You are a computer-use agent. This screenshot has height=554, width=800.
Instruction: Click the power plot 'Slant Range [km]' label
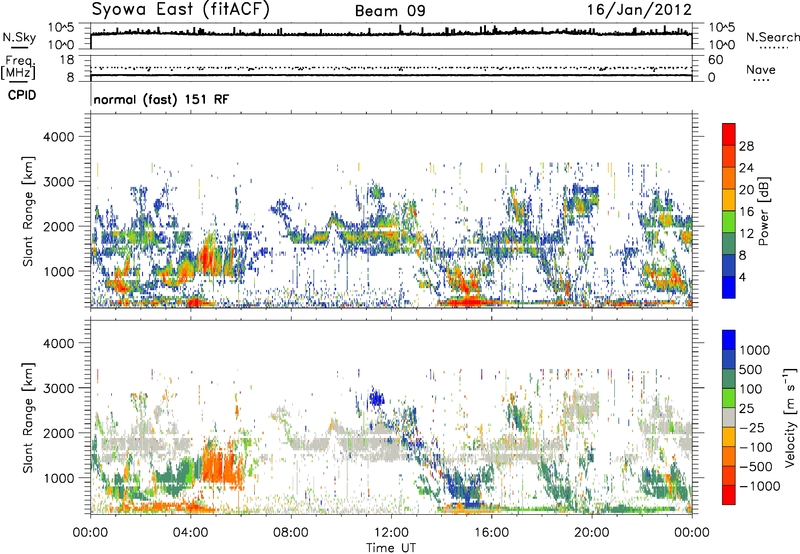click(28, 211)
